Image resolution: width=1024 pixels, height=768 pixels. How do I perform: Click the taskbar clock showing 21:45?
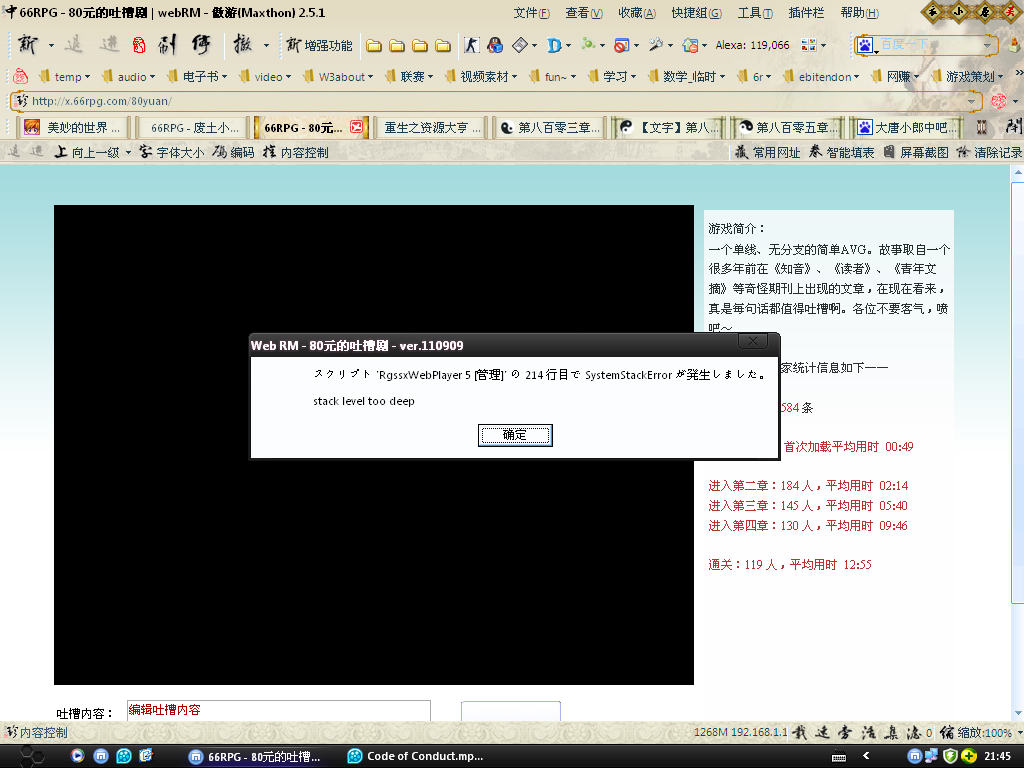pos(997,756)
